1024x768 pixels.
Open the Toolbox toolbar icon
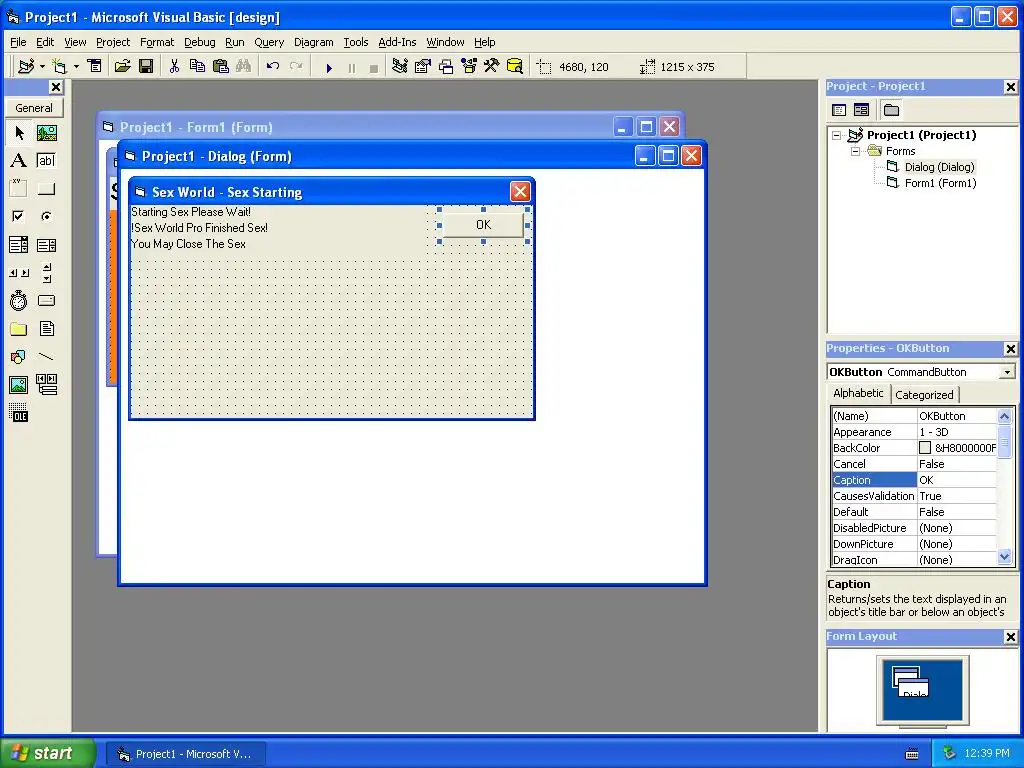click(x=492, y=66)
